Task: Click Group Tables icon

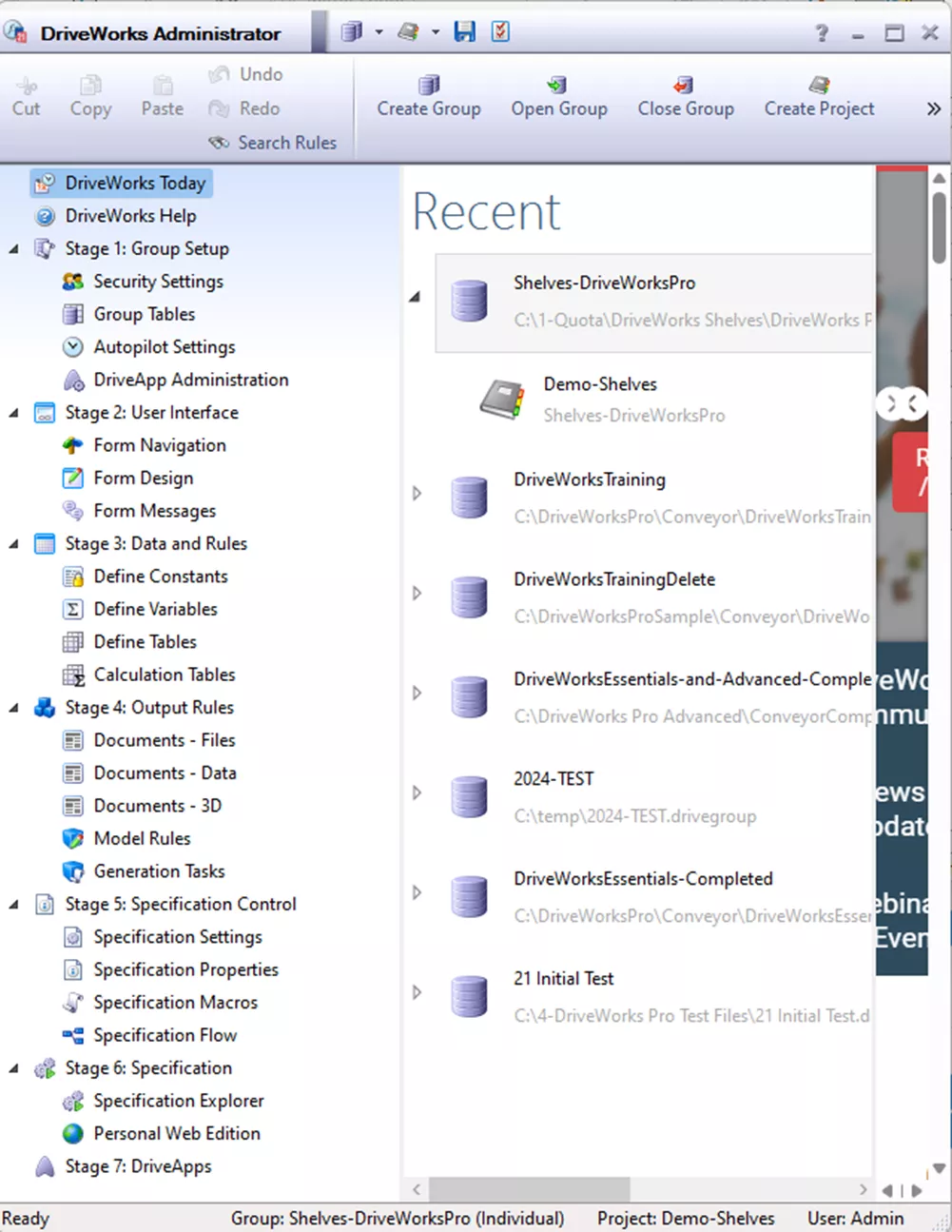Action: click(73, 314)
